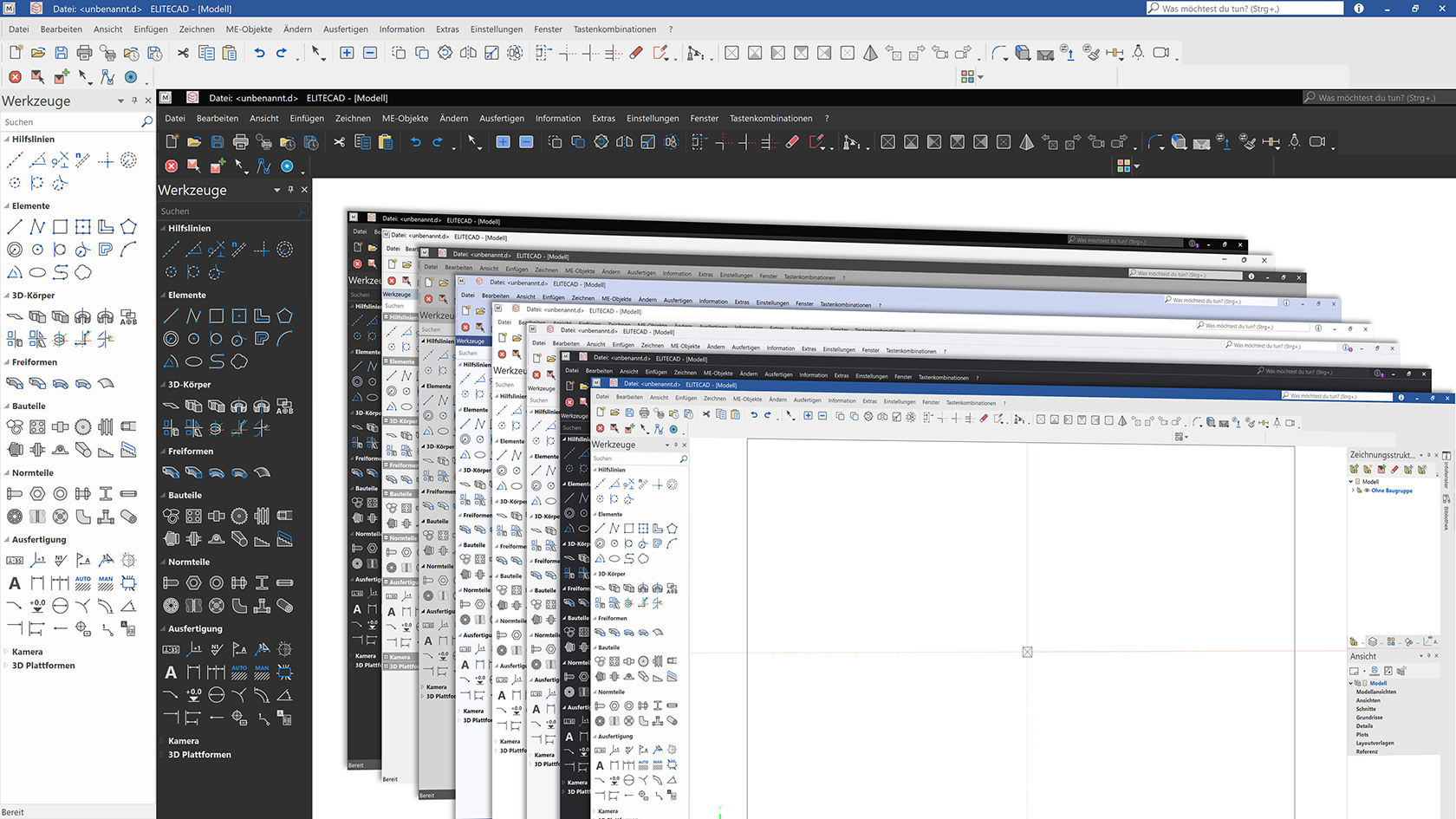Open the dark Werkzeuge panel options dropdown arrow
This screenshot has width=1456, height=819.
point(277,190)
